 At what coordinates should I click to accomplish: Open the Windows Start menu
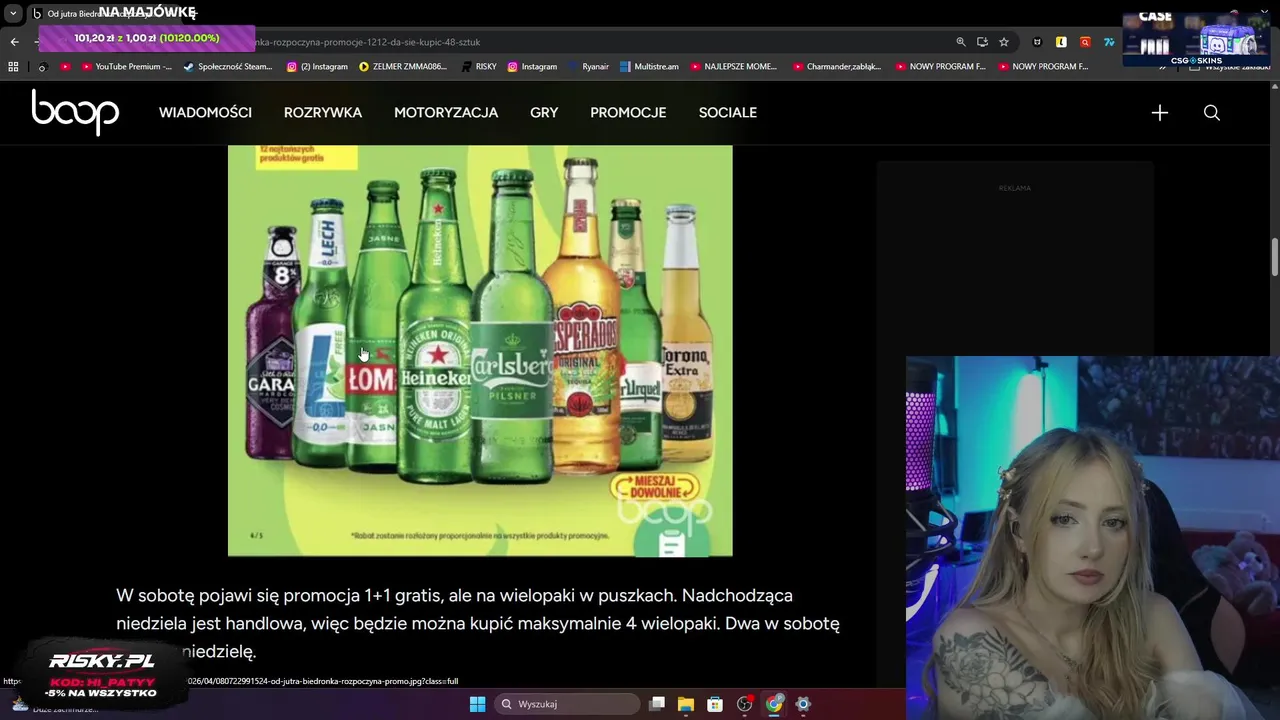477,704
